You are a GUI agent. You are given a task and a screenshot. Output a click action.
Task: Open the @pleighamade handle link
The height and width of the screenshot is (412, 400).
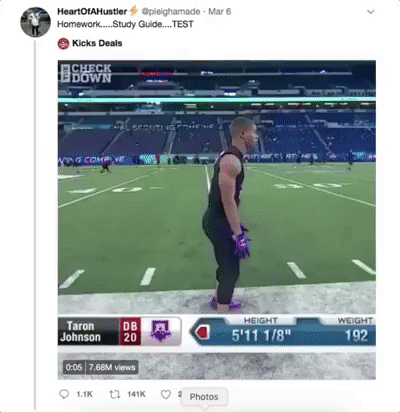[171, 11]
